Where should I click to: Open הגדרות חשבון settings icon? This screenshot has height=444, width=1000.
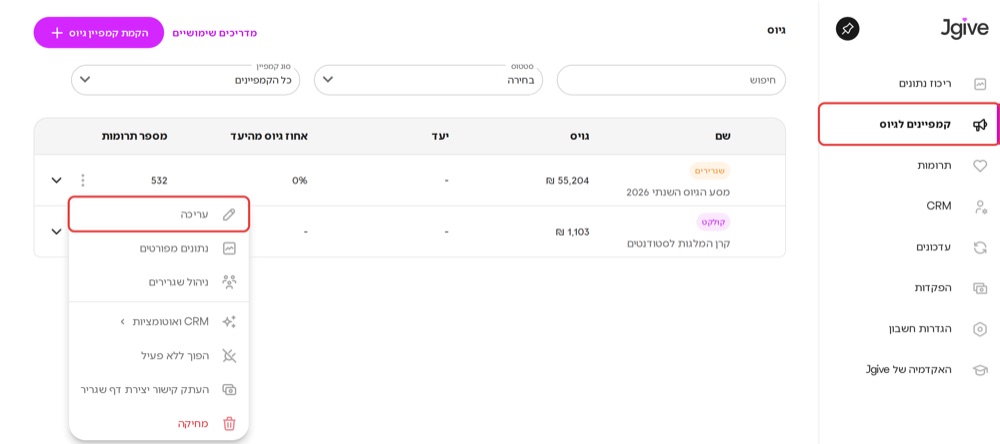coord(980,329)
